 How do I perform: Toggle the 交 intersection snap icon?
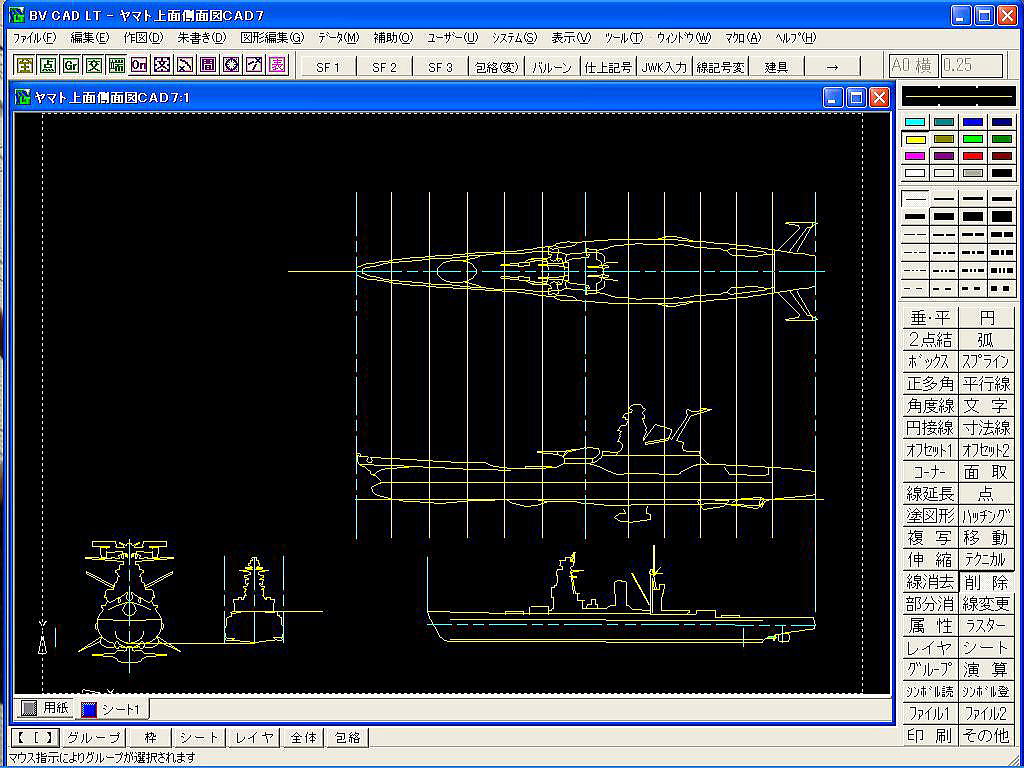(94, 65)
